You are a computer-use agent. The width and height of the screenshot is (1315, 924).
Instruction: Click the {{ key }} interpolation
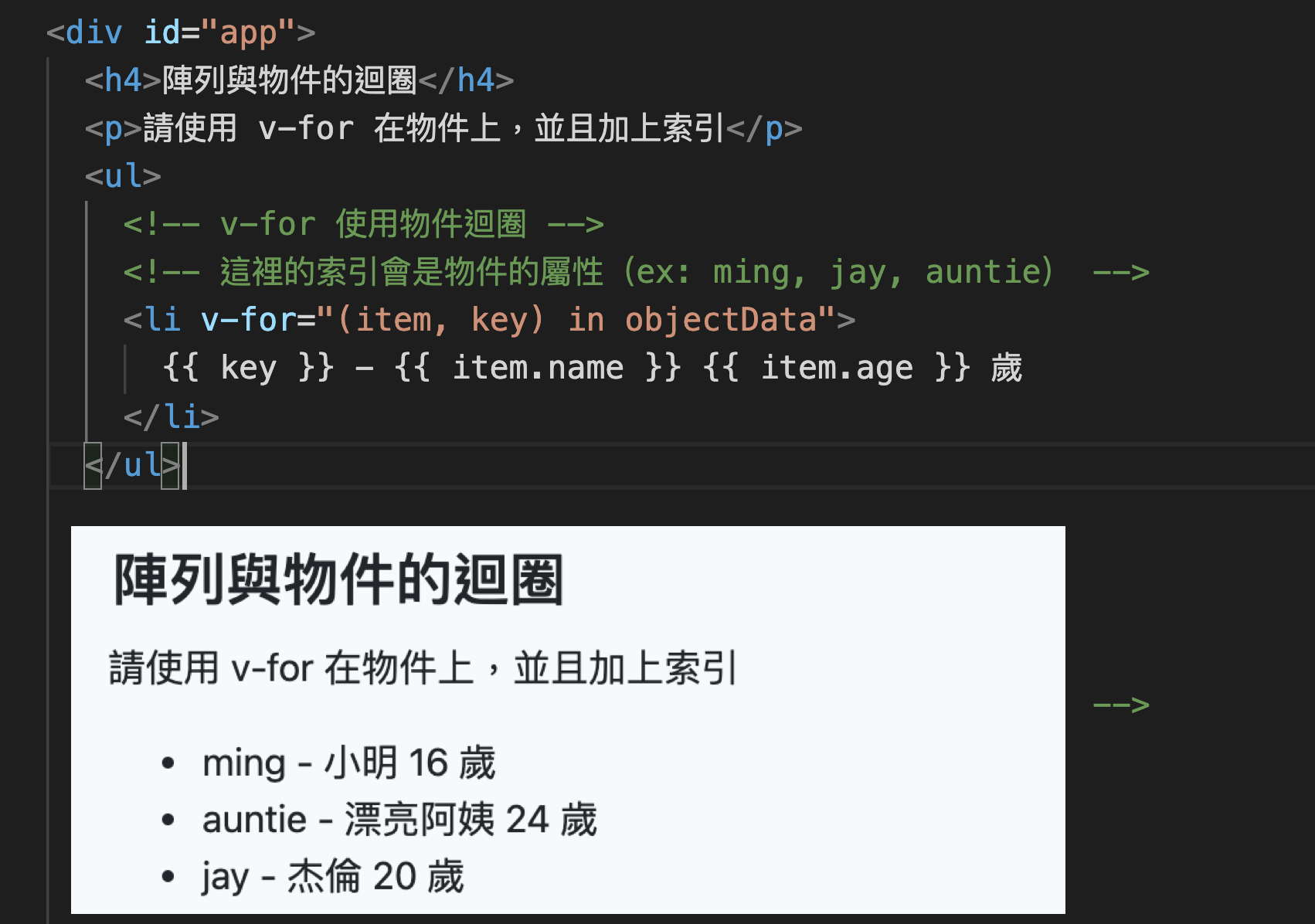pyautogui.click(x=248, y=368)
